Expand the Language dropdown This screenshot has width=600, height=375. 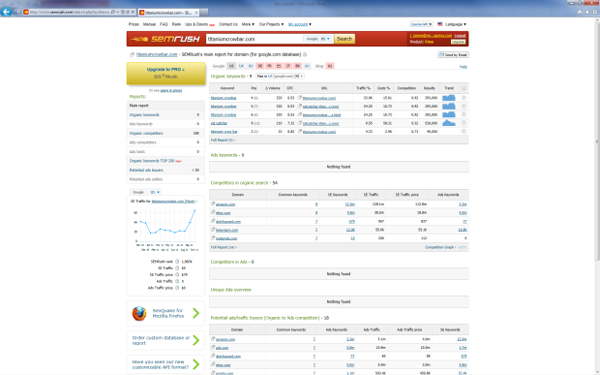click(455, 24)
